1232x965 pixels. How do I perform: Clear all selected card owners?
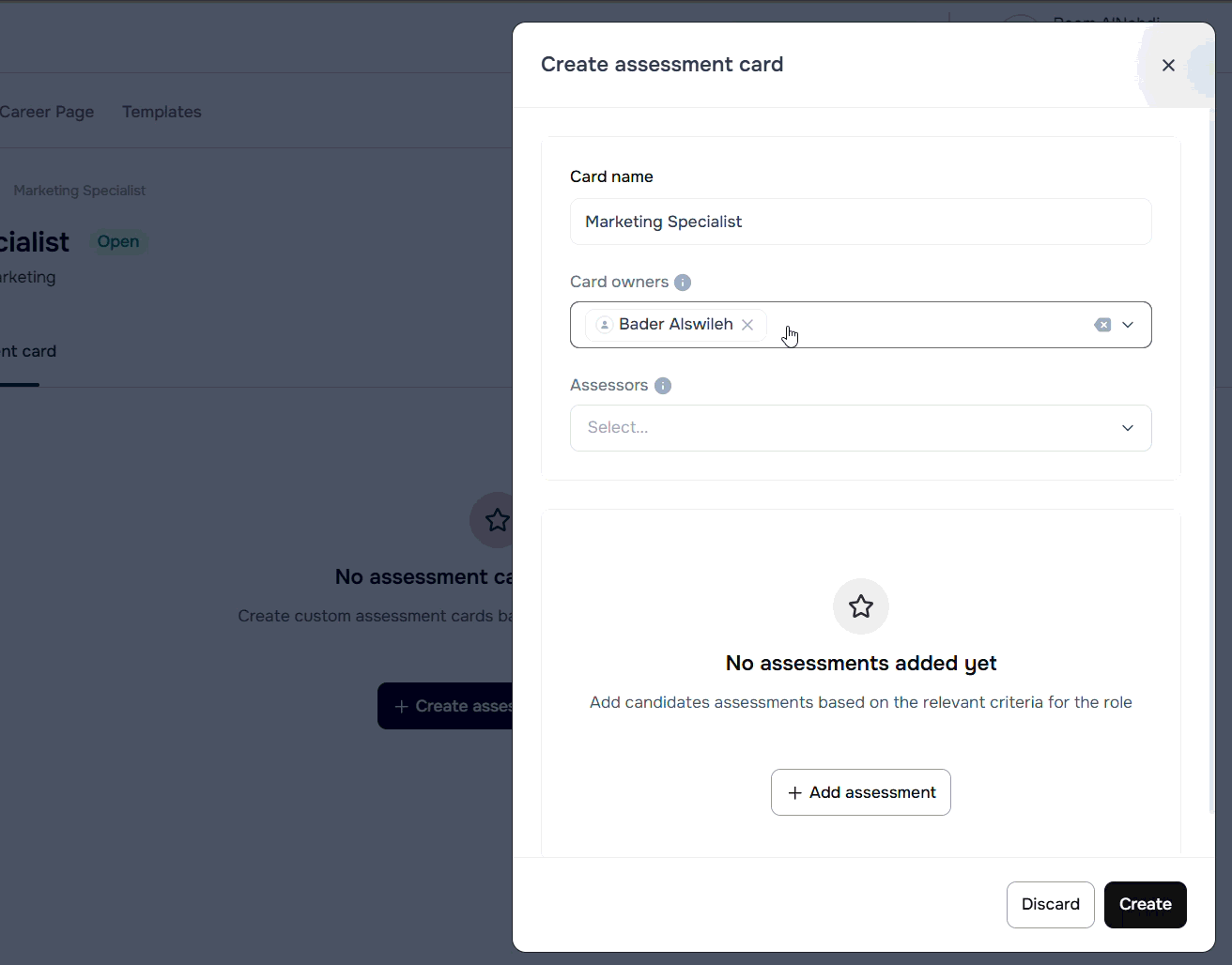point(1102,325)
